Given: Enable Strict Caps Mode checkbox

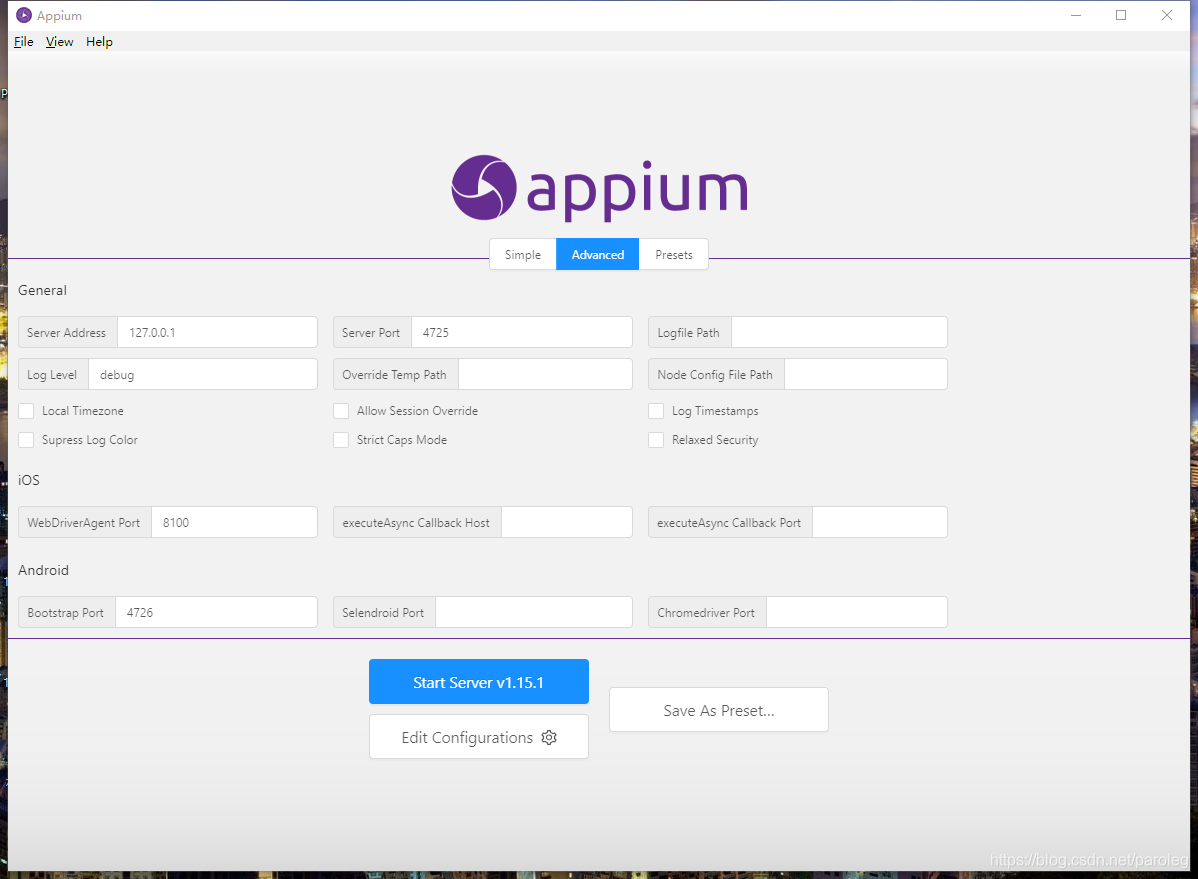Looking at the screenshot, I should (x=341, y=440).
